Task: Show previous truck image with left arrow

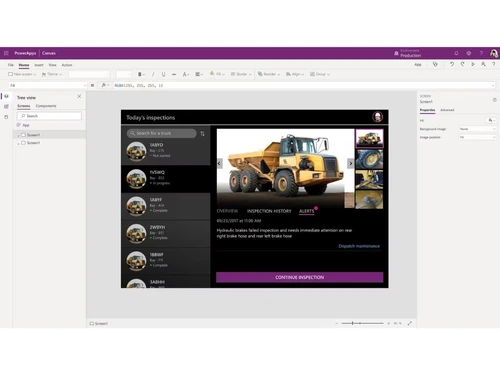Action: click(219, 163)
